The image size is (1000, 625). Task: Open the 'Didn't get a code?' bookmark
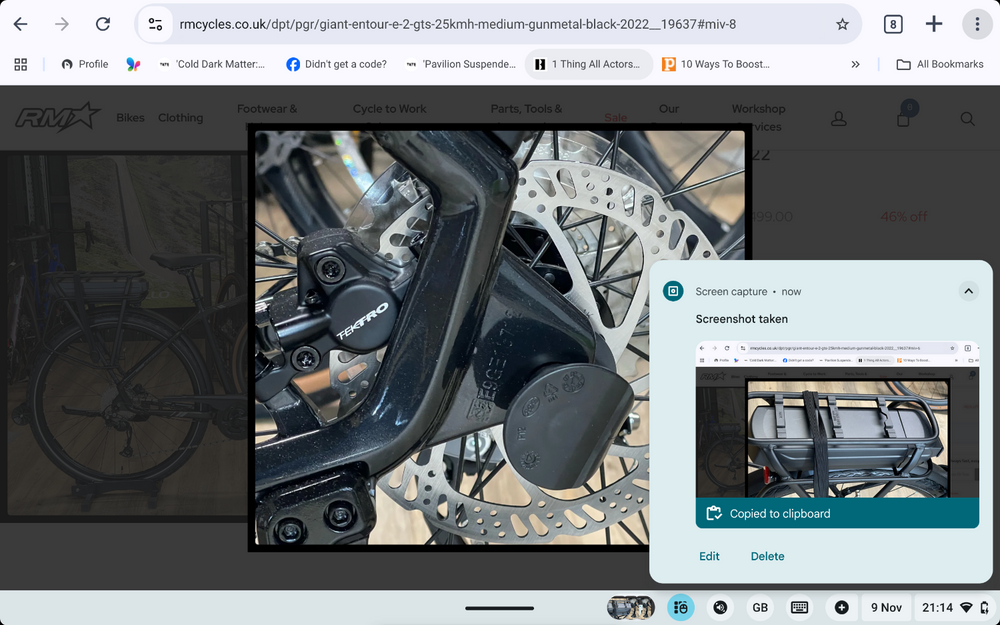pos(337,64)
